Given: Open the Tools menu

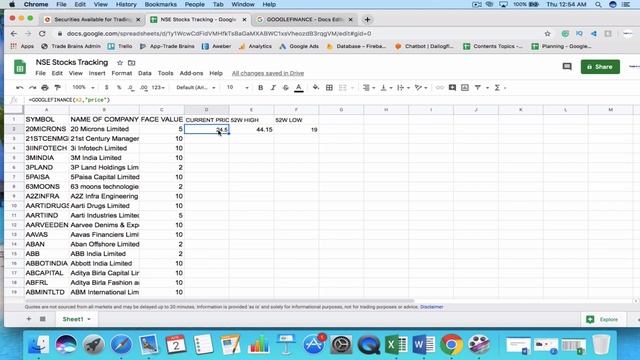Looking at the screenshot, I should 165,73.
